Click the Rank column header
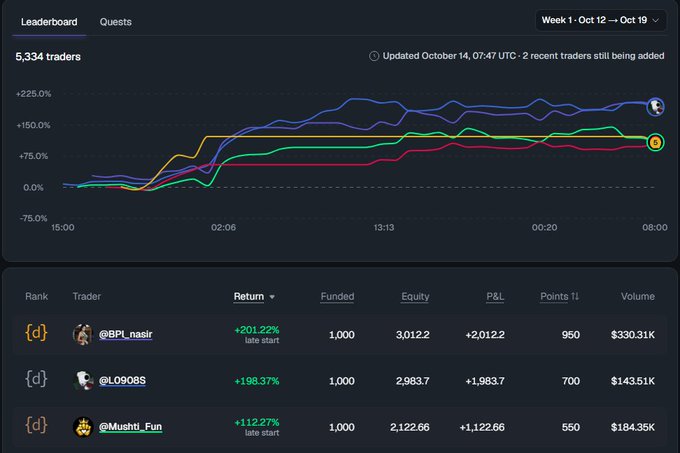Screen dimensions: 680x453 point(36,297)
